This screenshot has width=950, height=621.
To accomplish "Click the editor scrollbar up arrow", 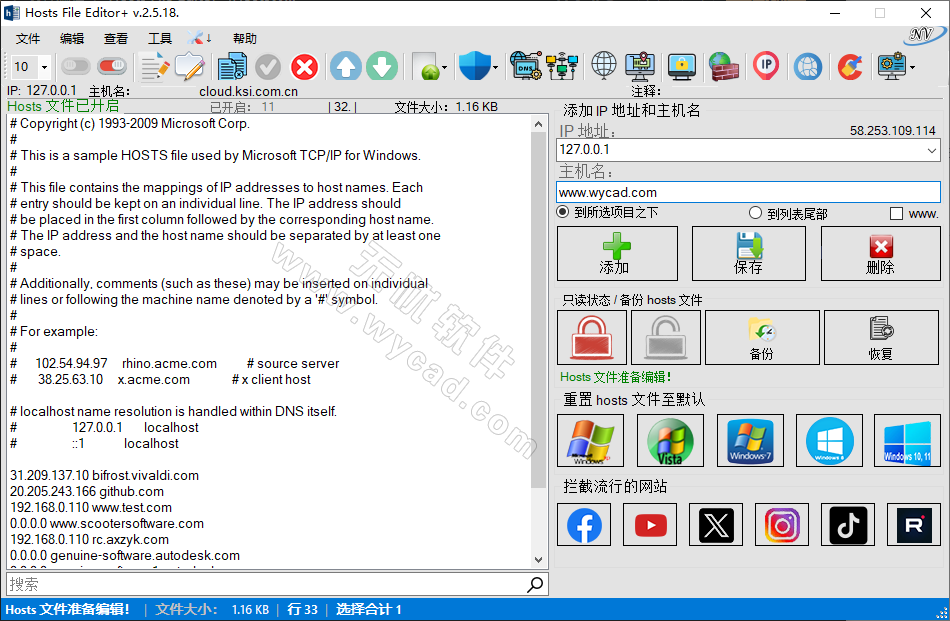I will coord(539,124).
